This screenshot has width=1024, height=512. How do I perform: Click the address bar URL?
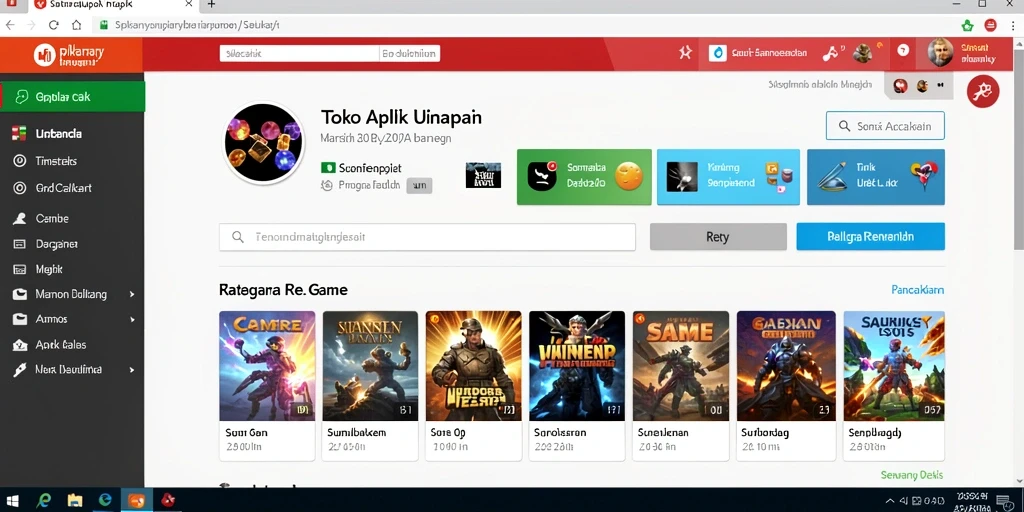click(197, 25)
